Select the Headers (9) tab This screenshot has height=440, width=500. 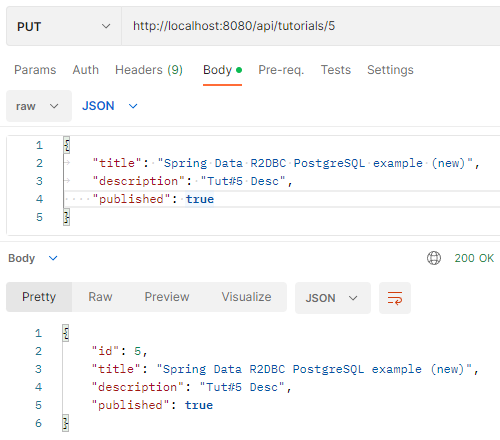(149, 70)
